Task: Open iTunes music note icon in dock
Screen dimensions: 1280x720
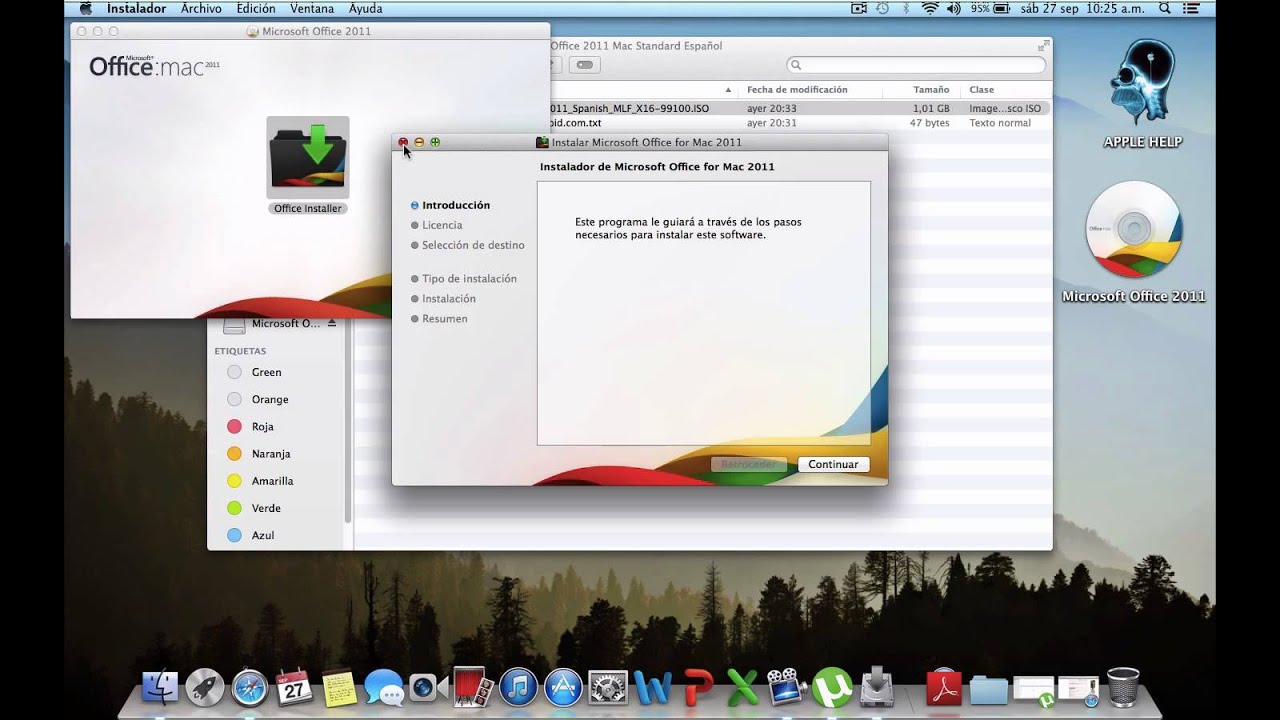Action: [518, 687]
